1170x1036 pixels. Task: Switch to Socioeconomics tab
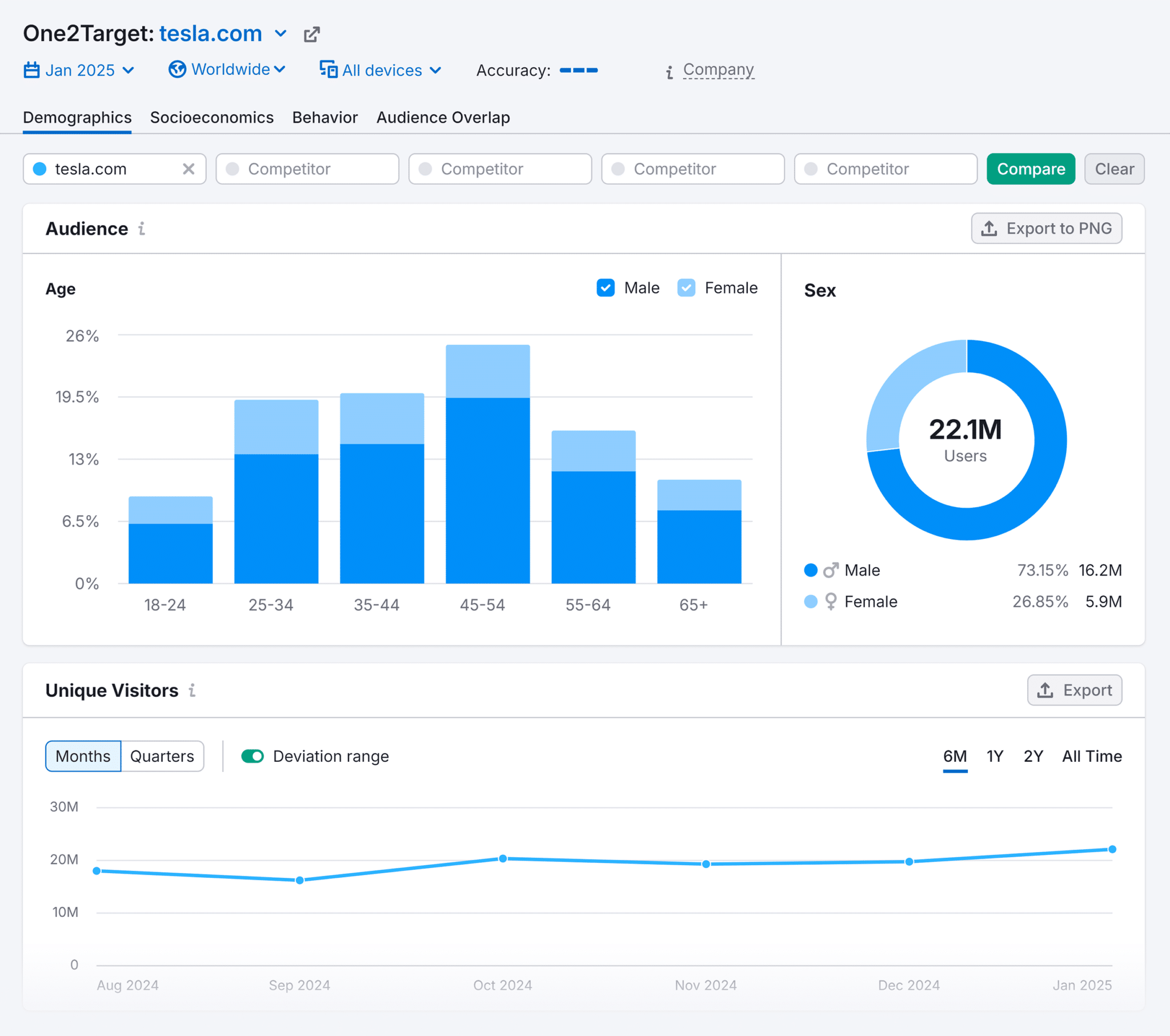pos(212,117)
